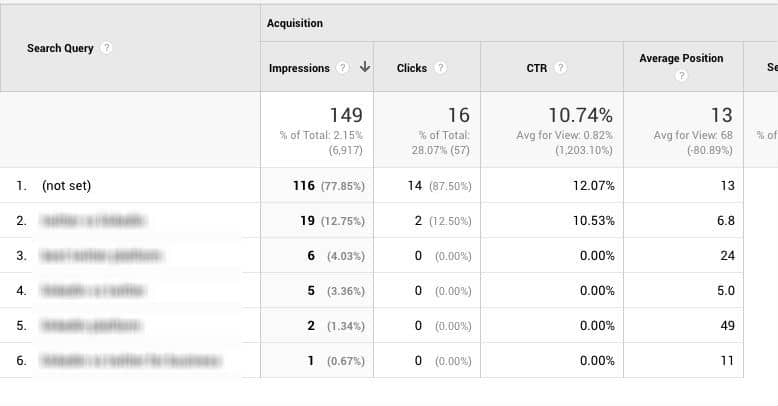Select the Acquisition group header
The image size is (778, 406).
(295, 23)
